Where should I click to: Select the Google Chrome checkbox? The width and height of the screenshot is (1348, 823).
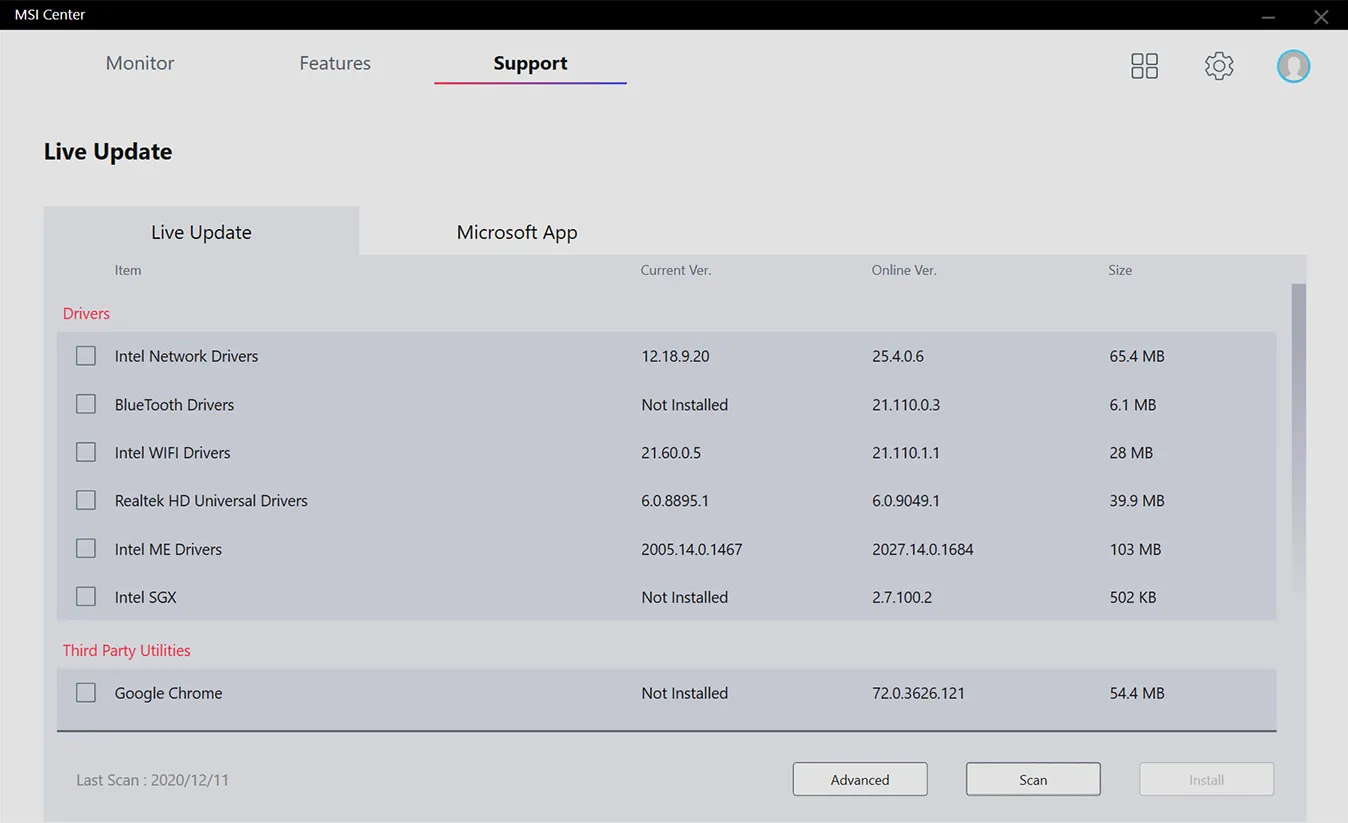(86, 693)
